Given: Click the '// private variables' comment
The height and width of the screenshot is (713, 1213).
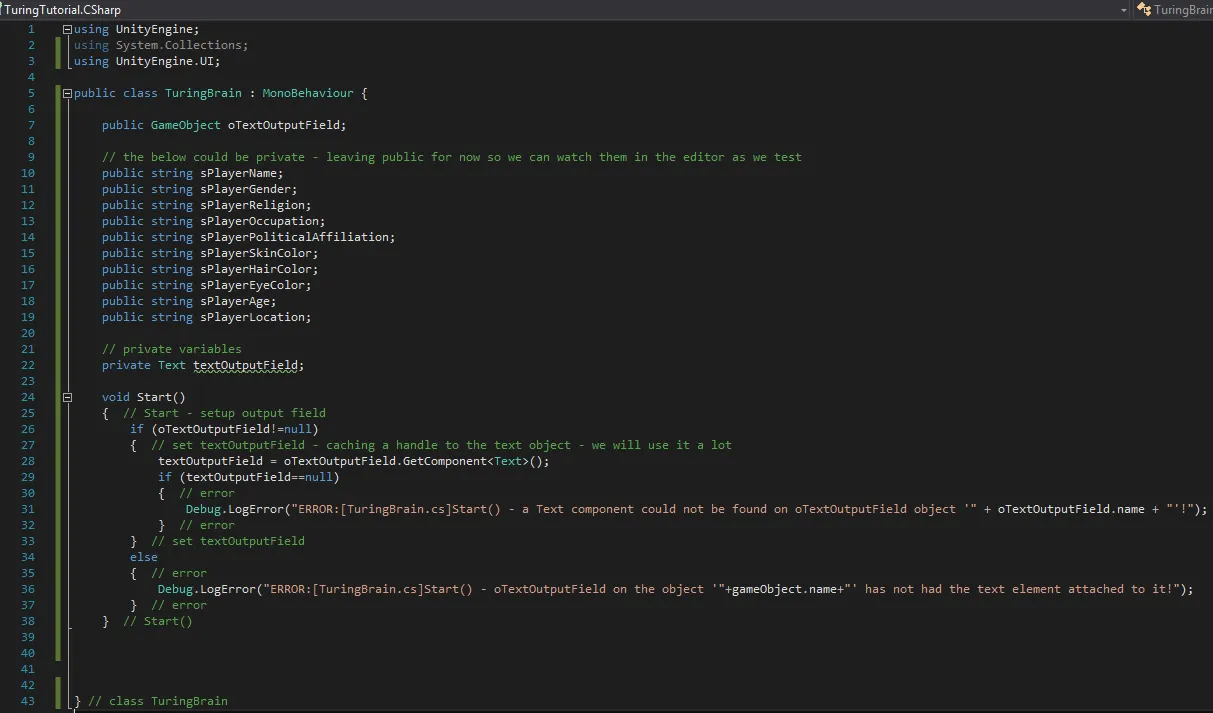Looking at the screenshot, I should 172,349.
